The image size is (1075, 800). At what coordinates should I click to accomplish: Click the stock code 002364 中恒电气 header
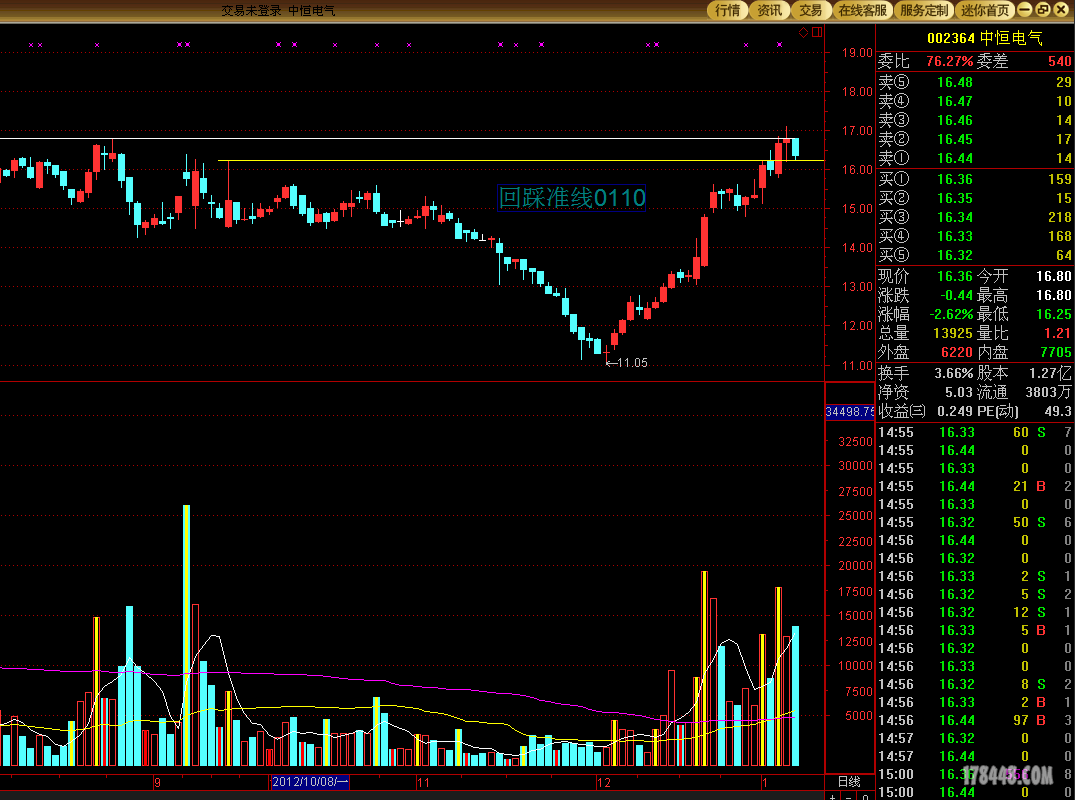984,38
